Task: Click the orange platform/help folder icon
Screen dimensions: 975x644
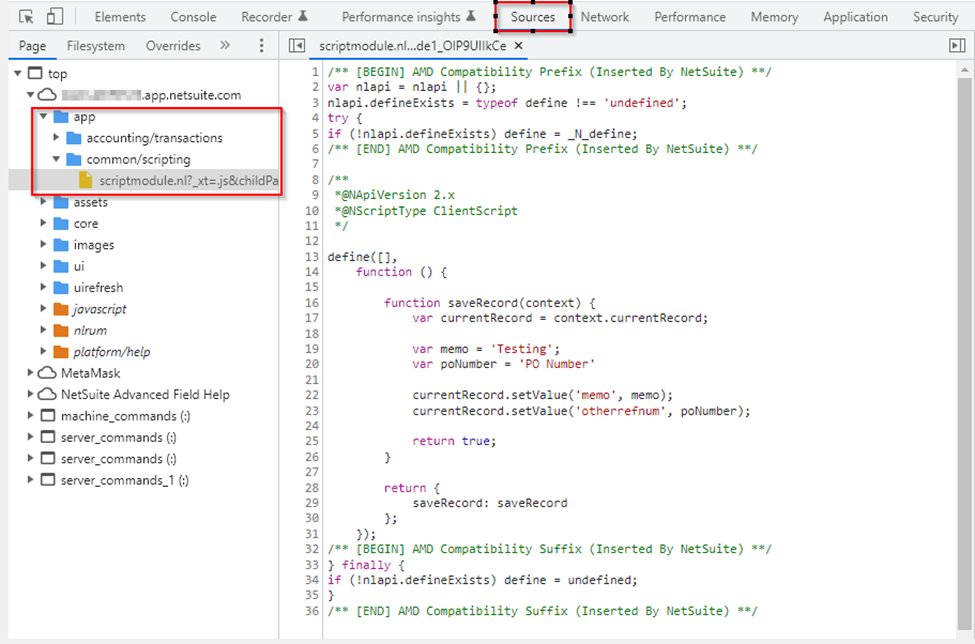Action: [x=61, y=351]
